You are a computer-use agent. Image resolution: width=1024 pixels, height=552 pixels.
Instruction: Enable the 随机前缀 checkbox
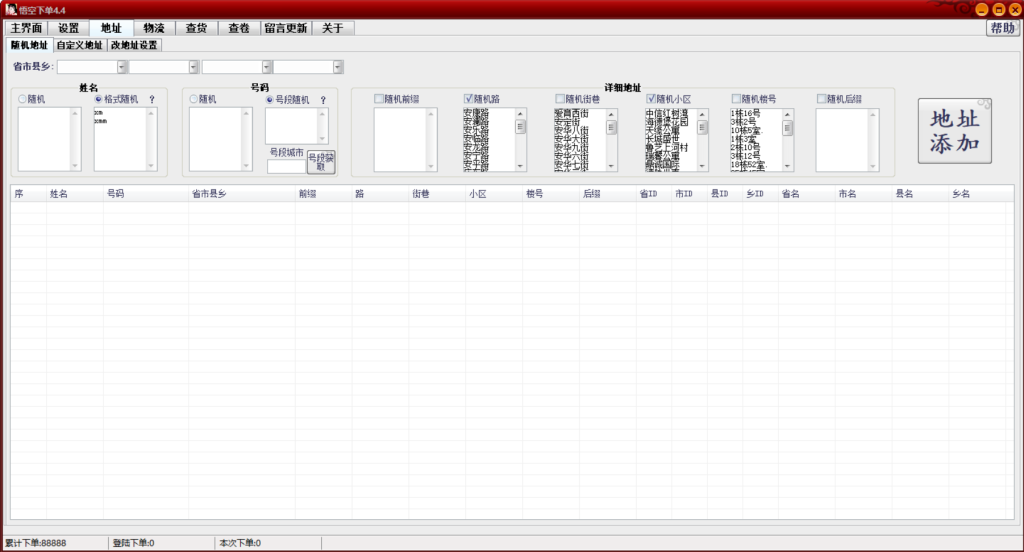tap(379, 98)
